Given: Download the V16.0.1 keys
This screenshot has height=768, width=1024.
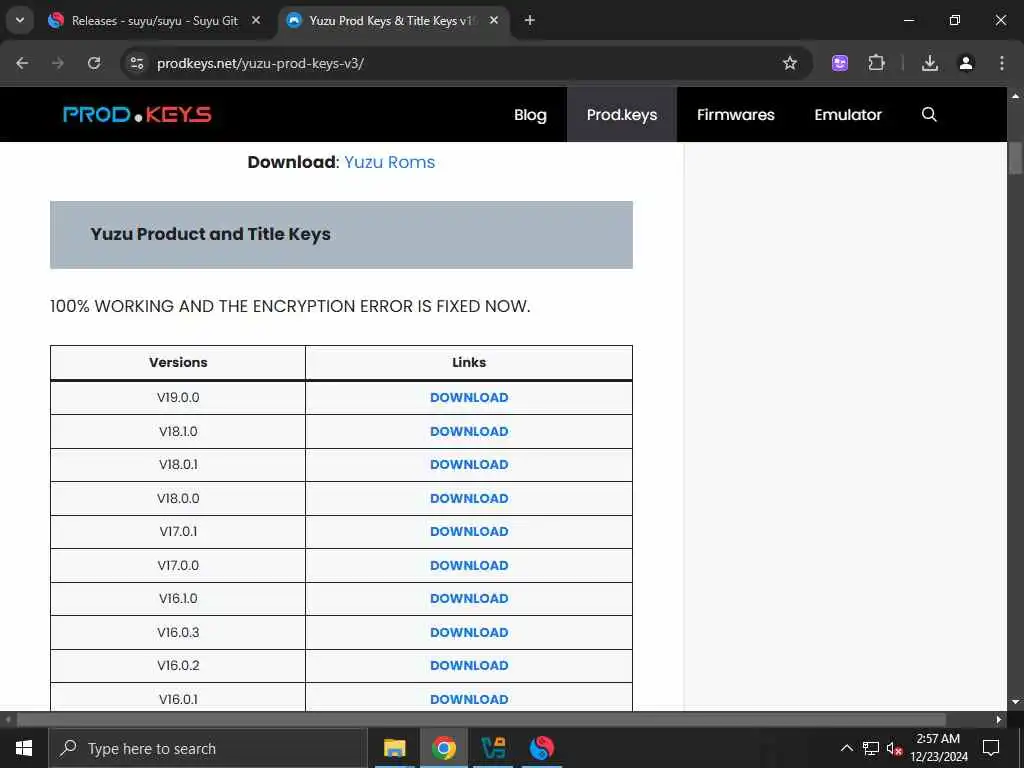Looking at the screenshot, I should [x=469, y=699].
